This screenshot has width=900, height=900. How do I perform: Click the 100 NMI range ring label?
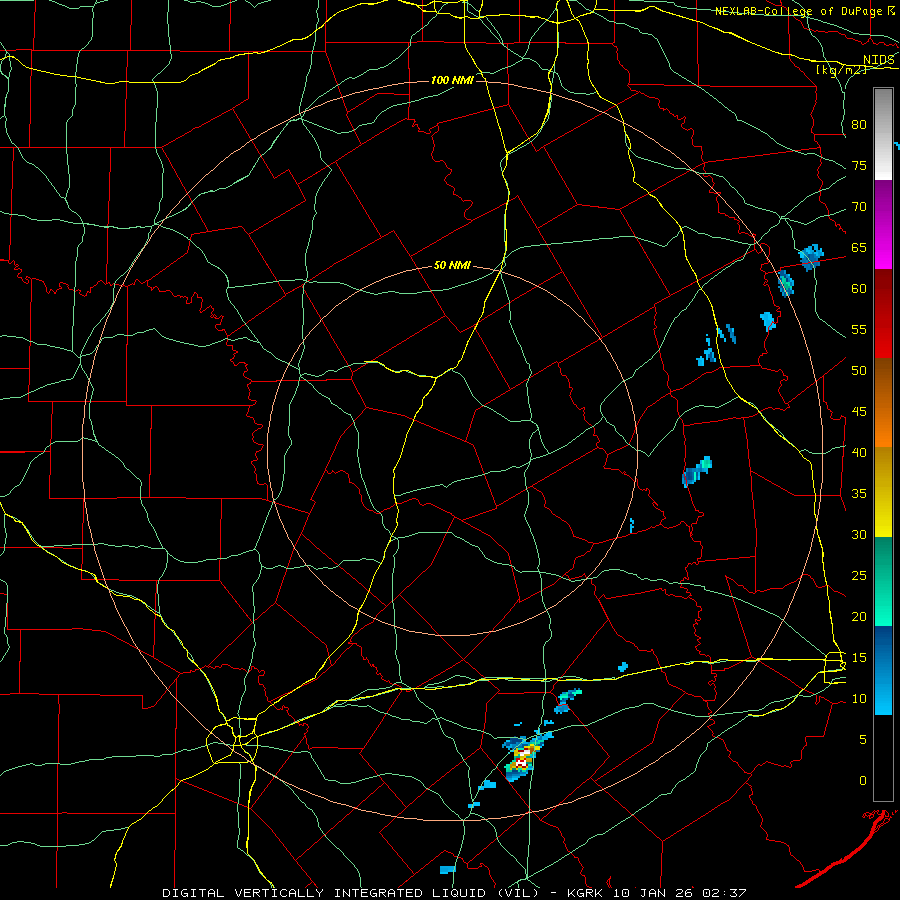(x=452, y=80)
